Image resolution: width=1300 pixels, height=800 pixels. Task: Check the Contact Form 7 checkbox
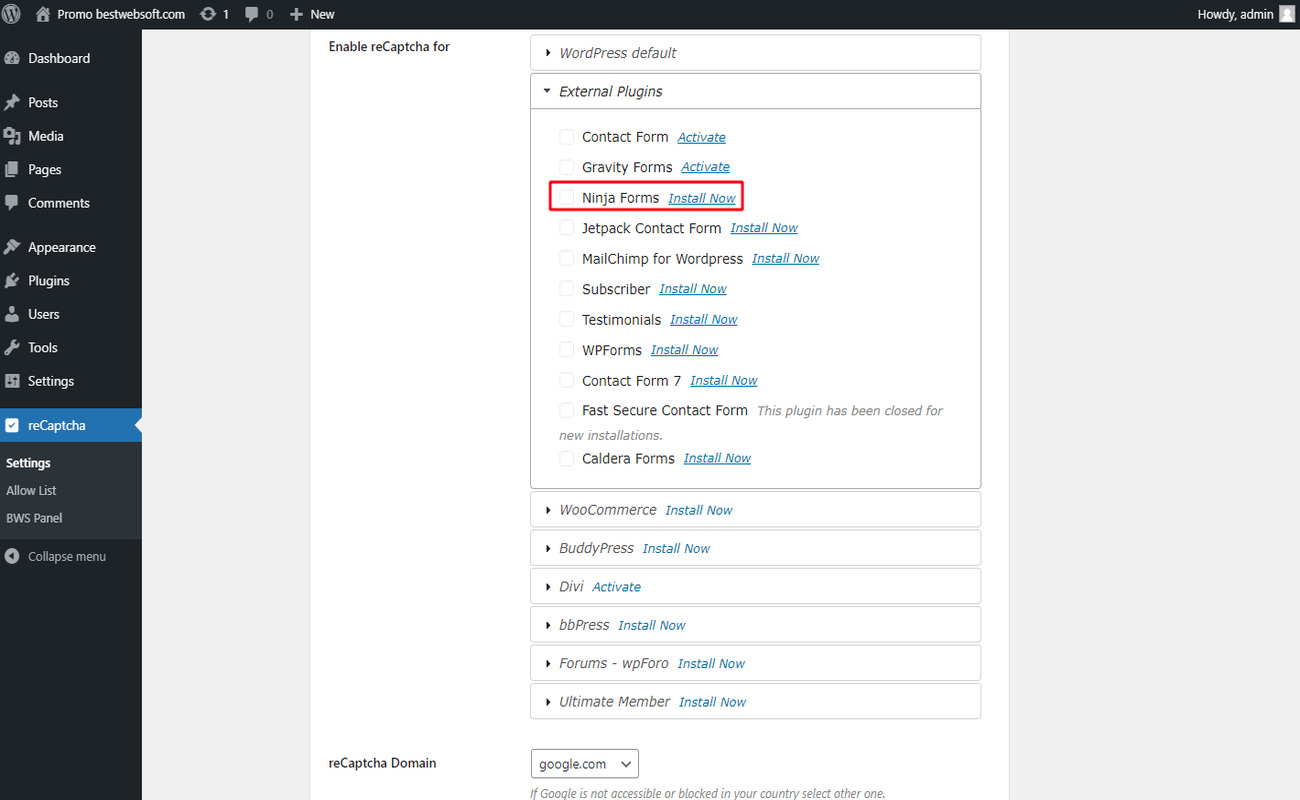pyautogui.click(x=566, y=380)
